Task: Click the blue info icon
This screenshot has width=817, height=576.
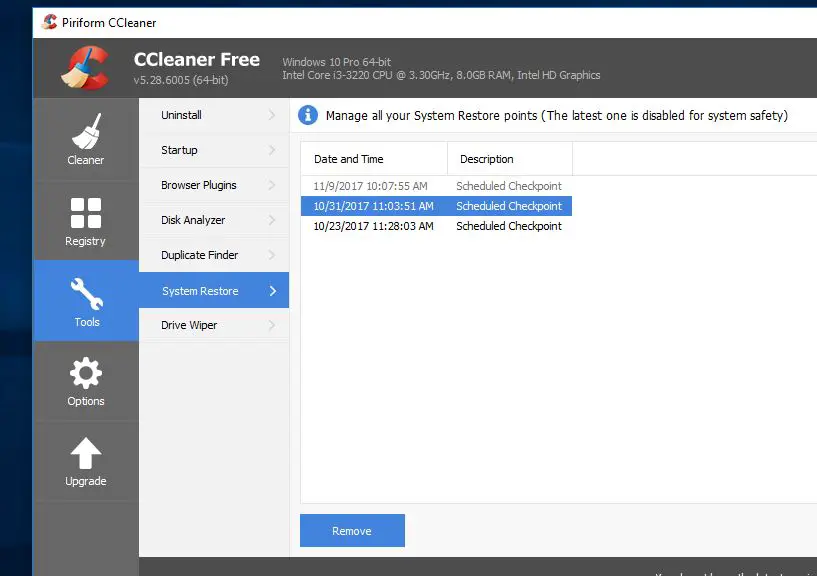Action: click(307, 115)
